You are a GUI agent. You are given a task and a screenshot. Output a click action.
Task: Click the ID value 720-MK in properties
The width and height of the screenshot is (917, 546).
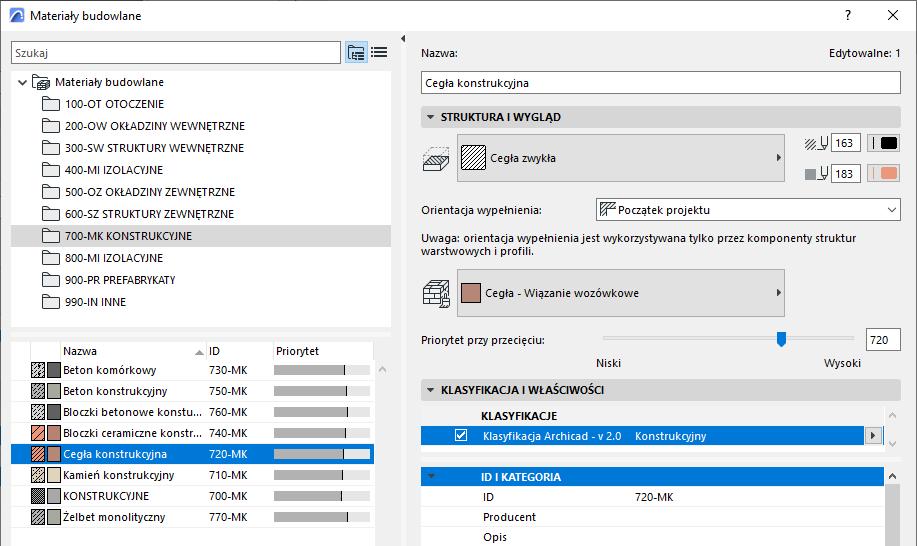tap(654, 497)
